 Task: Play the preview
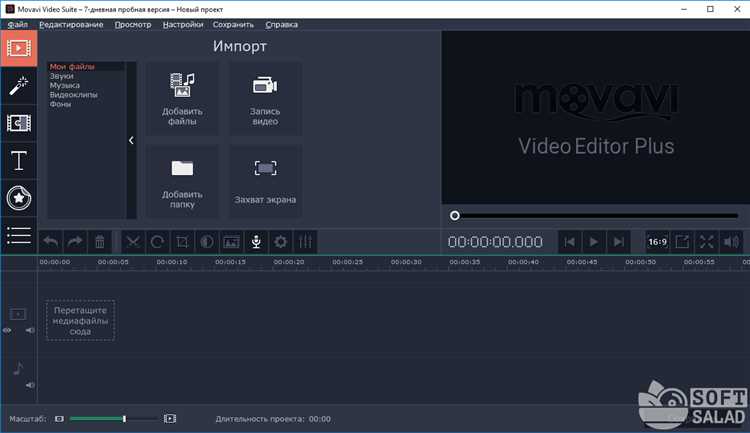click(x=594, y=242)
